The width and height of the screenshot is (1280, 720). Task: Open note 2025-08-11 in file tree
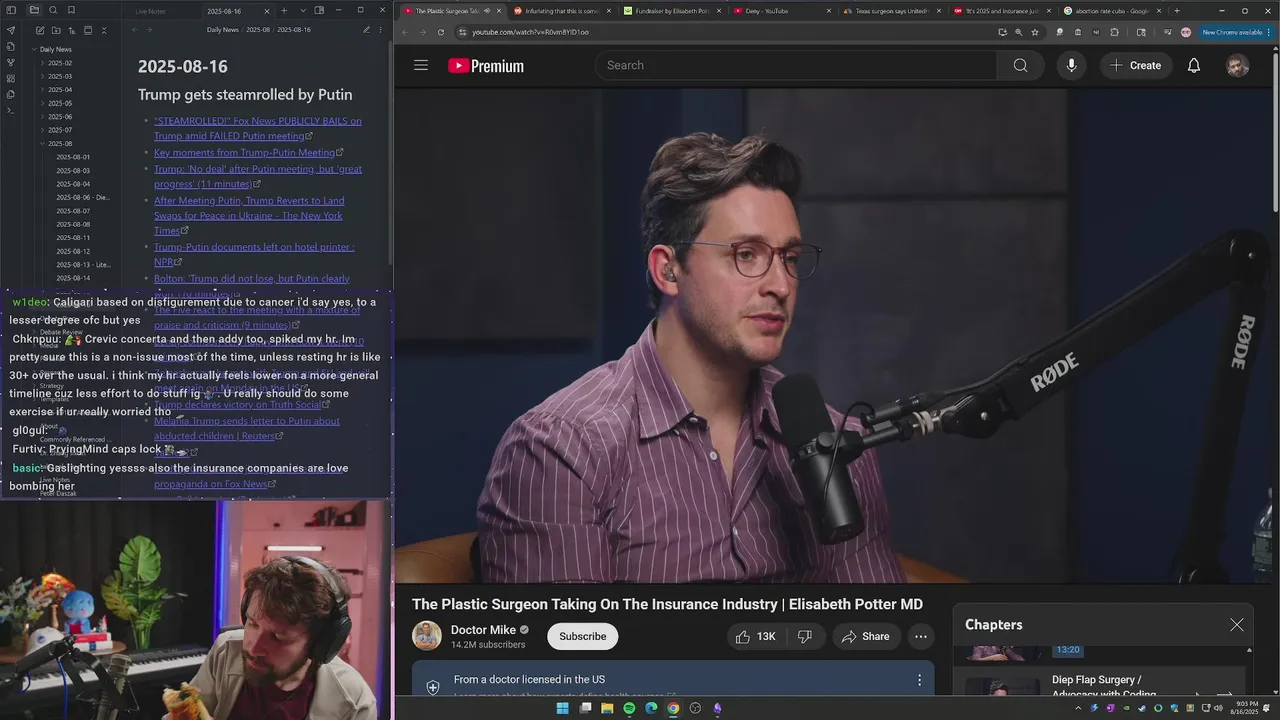(x=73, y=238)
